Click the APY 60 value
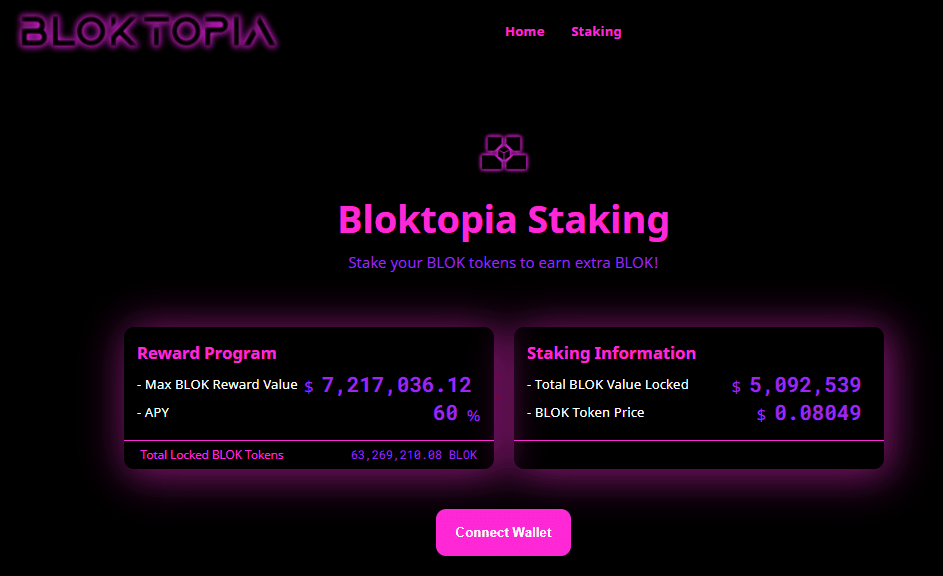The image size is (943, 576). 447,413
